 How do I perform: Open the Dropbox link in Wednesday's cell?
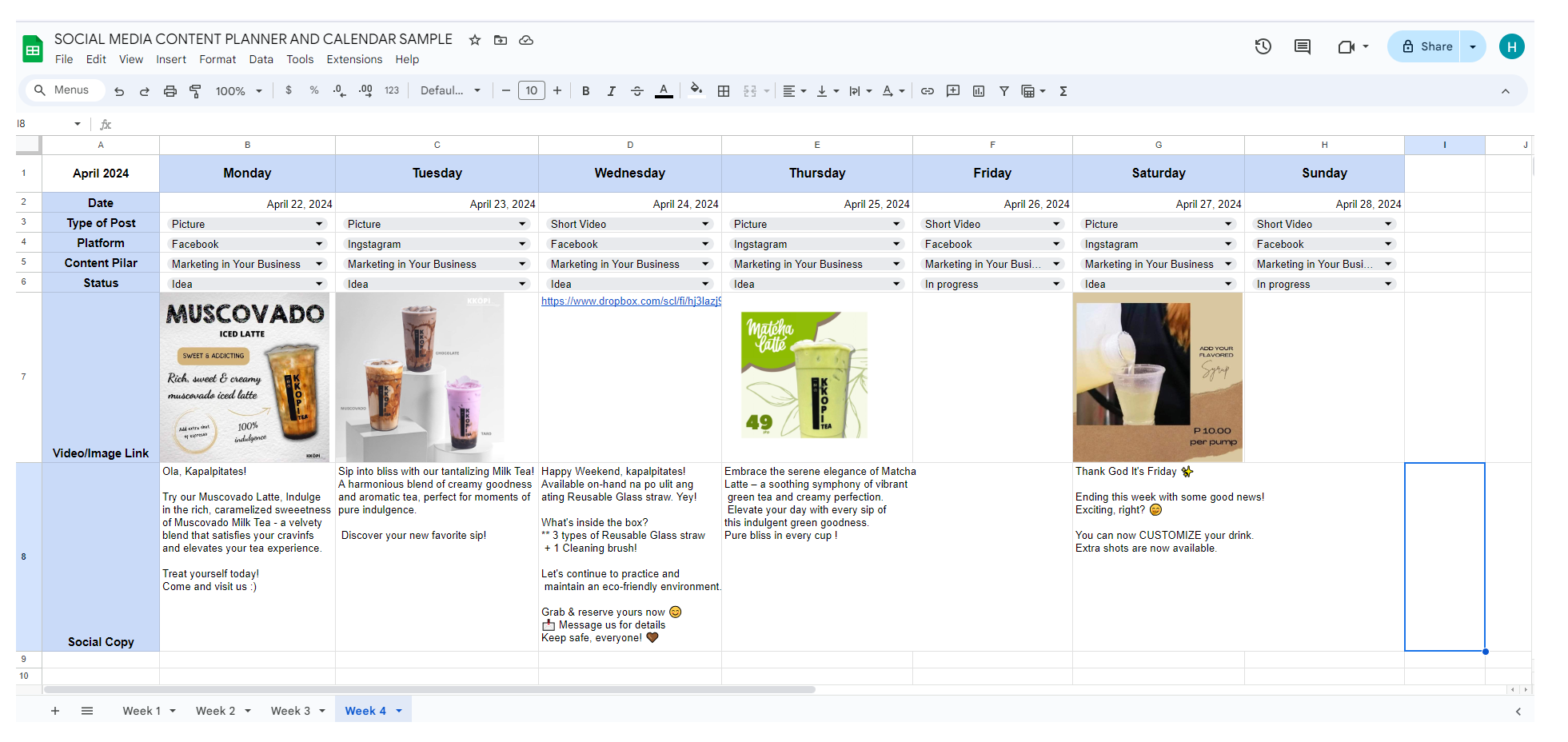(631, 301)
